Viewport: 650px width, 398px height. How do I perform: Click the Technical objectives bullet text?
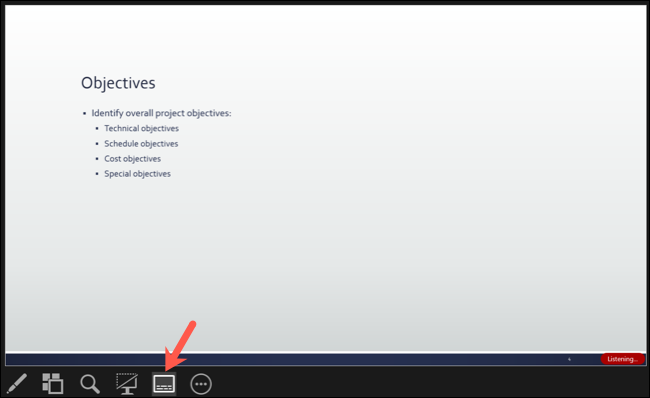[x=141, y=129]
